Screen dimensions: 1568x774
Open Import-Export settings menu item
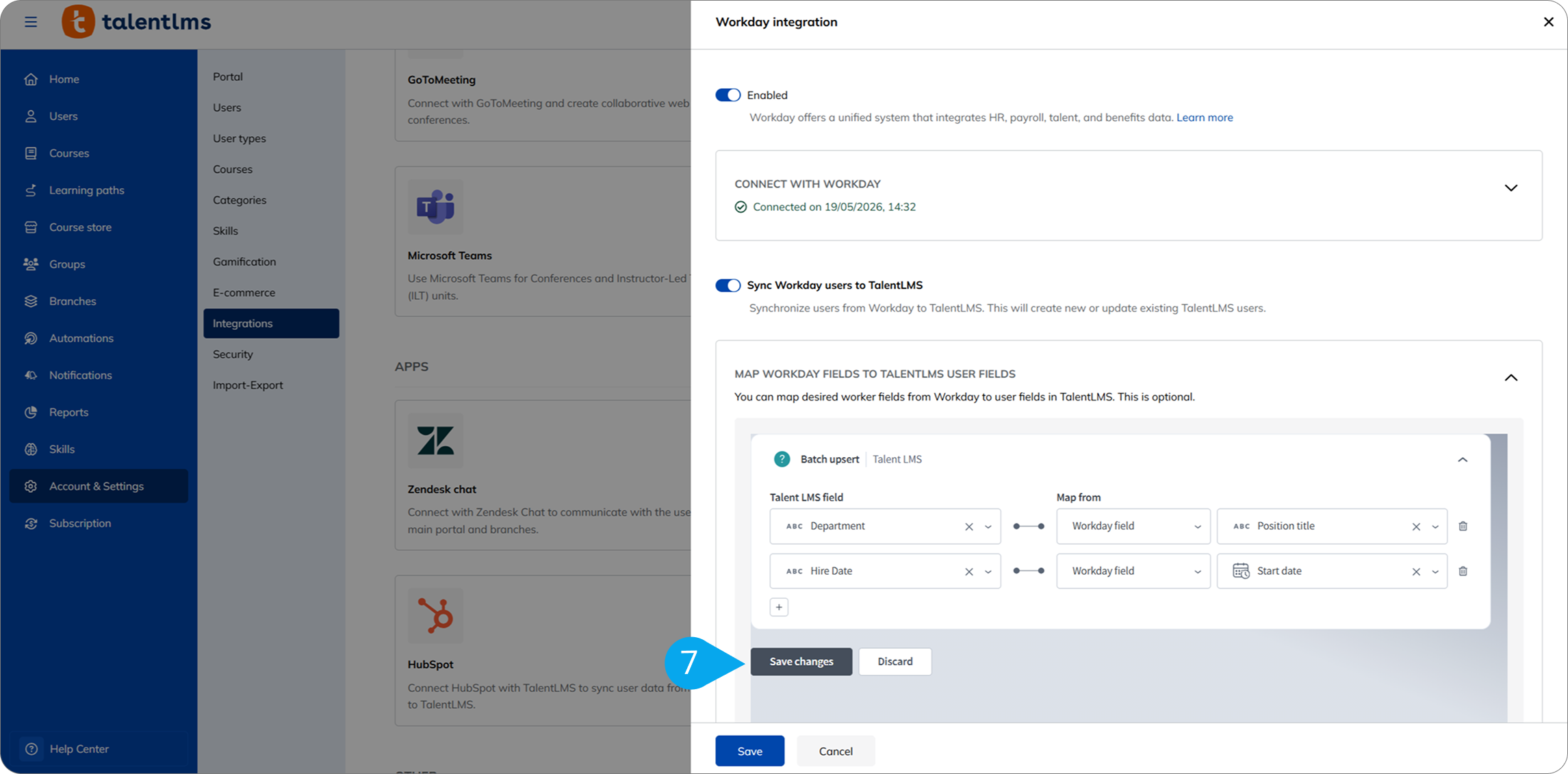[x=248, y=385]
